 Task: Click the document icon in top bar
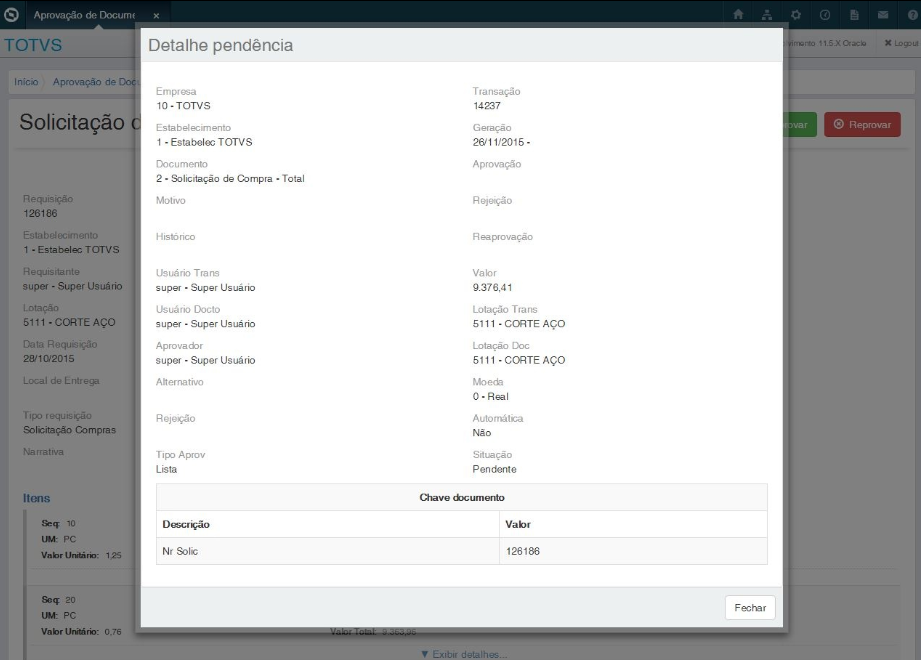point(854,15)
